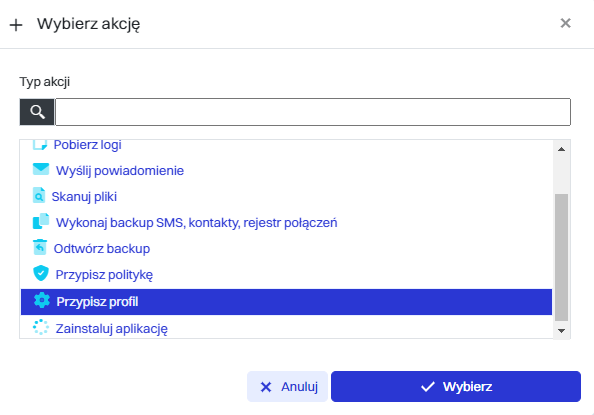Click the shield check icon for Przypisz politykę

[41, 273]
